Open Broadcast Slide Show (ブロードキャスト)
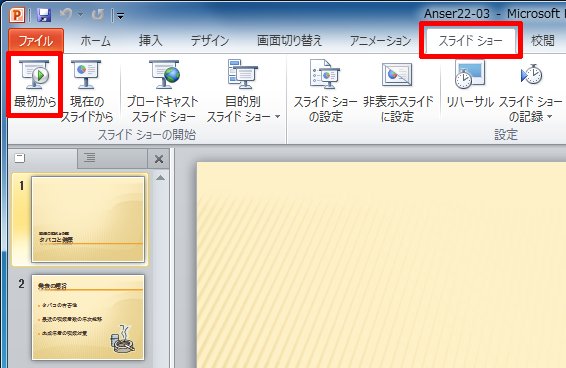 [163, 92]
